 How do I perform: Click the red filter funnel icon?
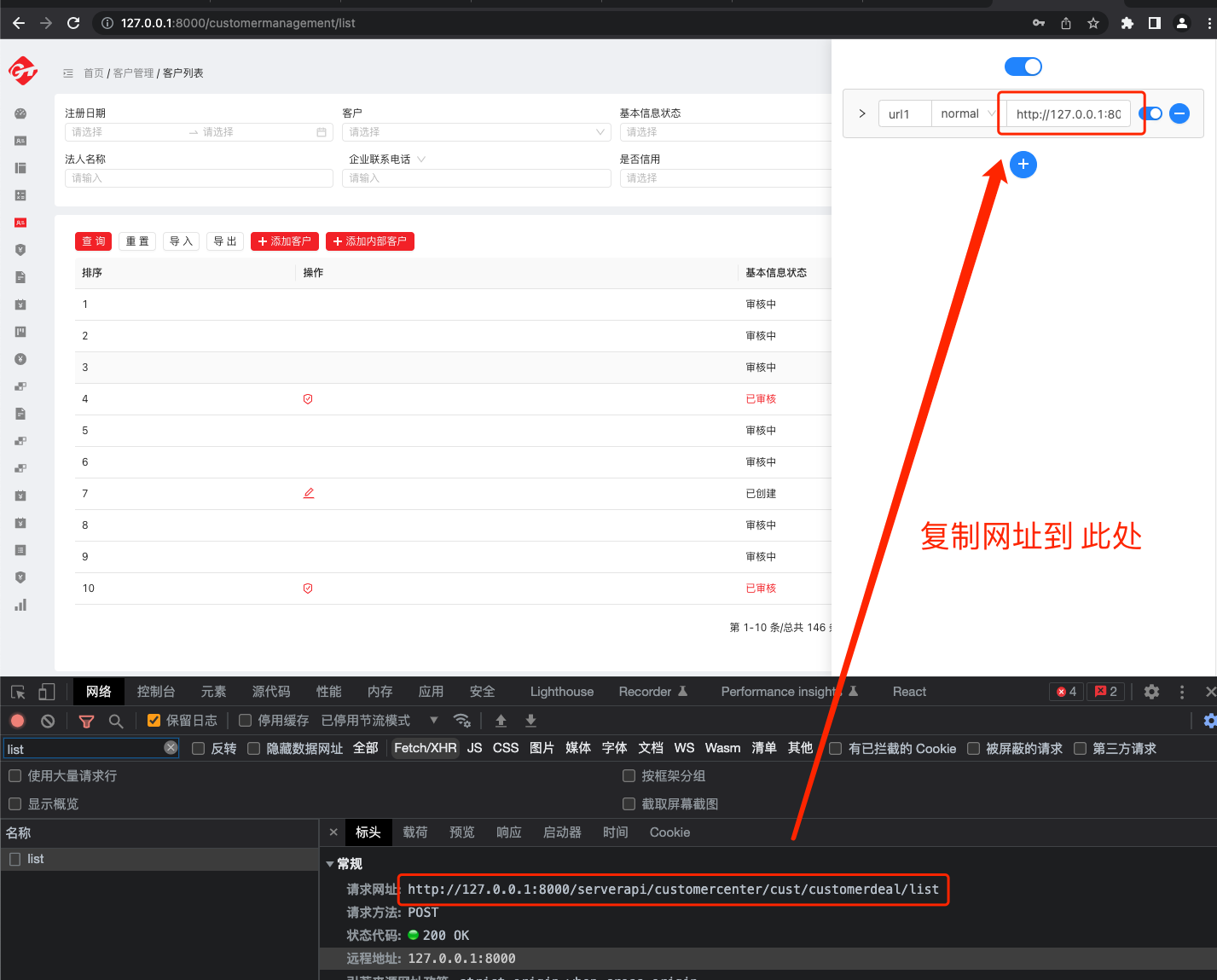point(86,721)
